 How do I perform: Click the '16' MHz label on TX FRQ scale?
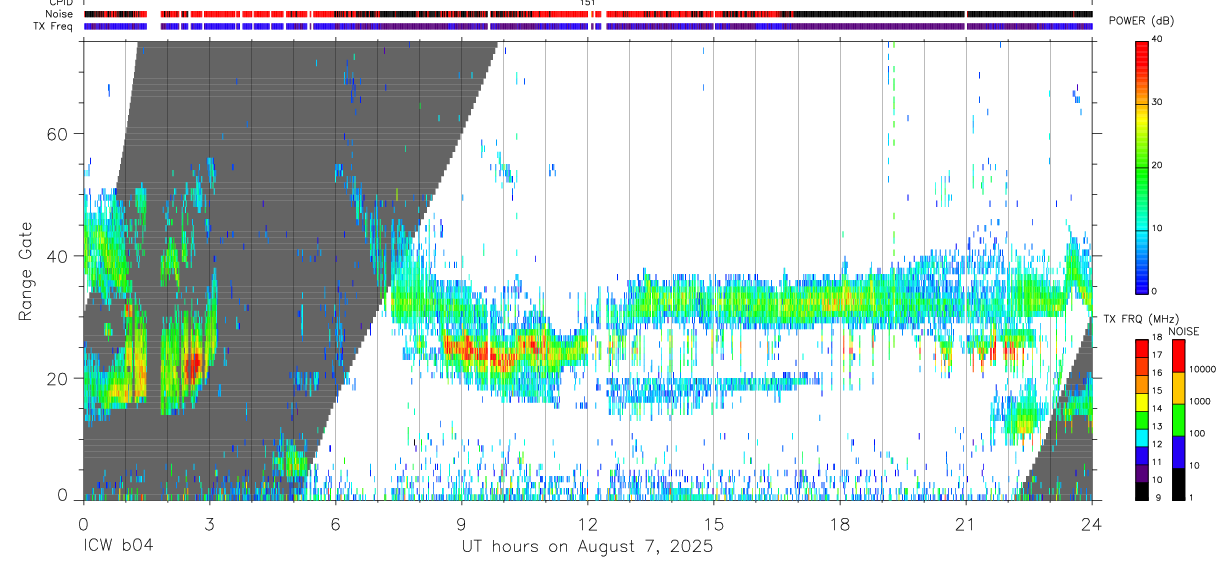(1157, 373)
